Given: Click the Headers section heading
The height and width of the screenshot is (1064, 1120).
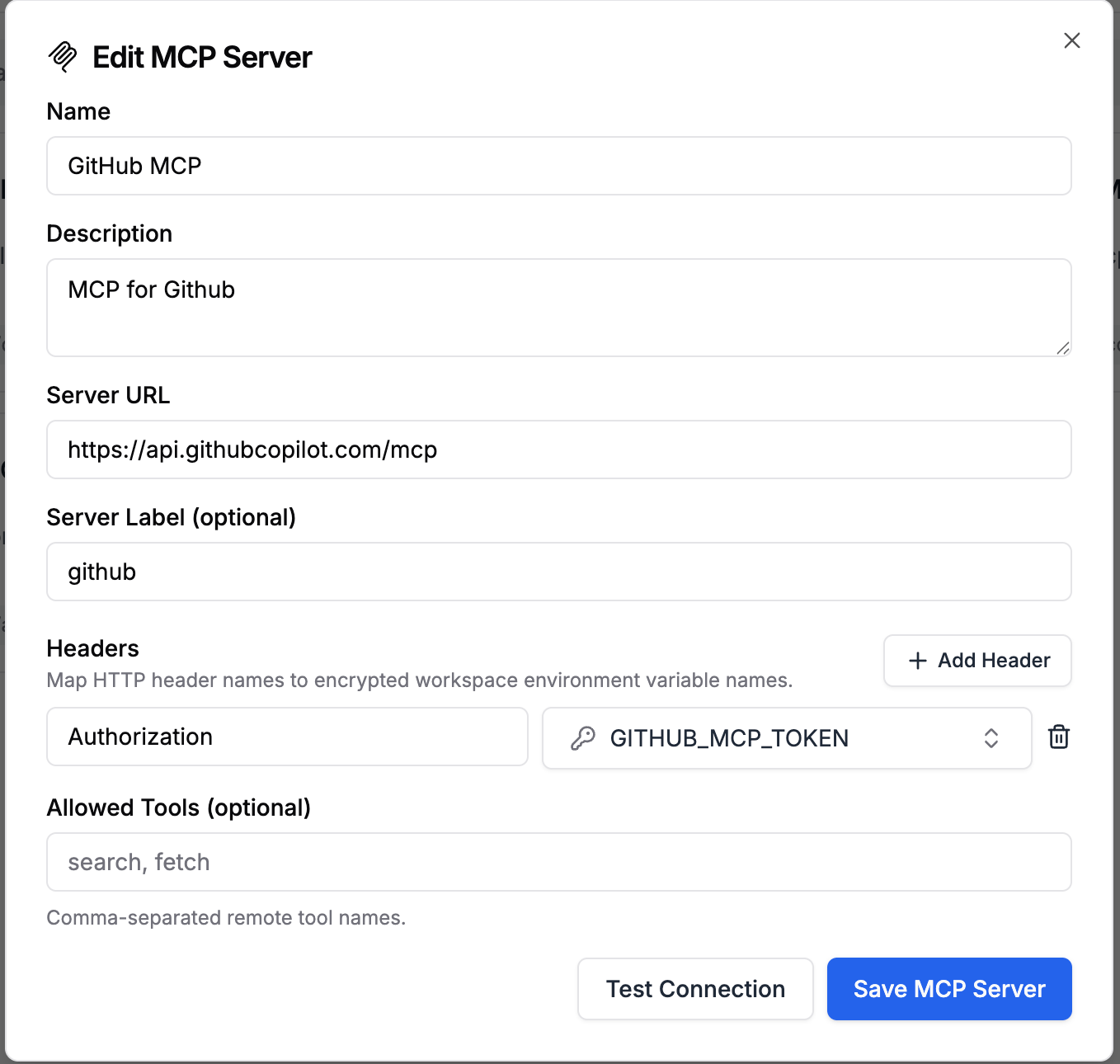Looking at the screenshot, I should coord(92,648).
